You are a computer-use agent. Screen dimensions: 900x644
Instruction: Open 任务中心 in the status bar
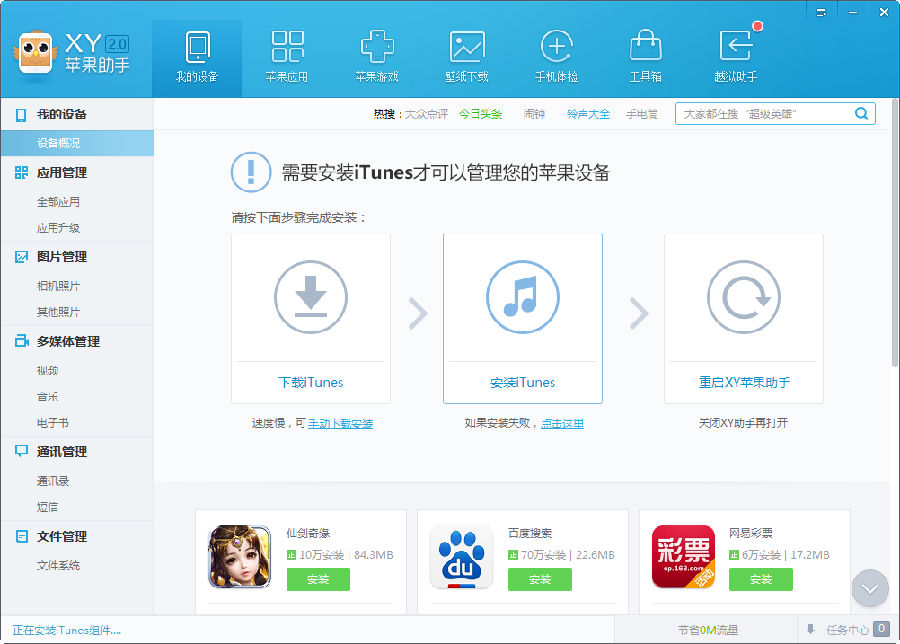click(x=848, y=630)
